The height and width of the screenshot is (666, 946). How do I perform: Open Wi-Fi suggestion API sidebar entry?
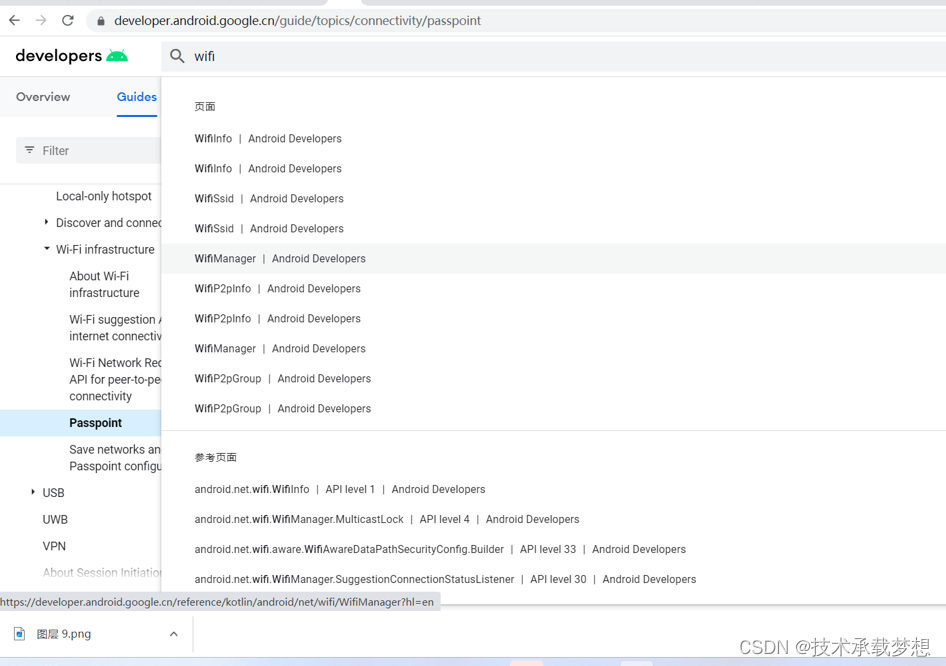[115, 328]
